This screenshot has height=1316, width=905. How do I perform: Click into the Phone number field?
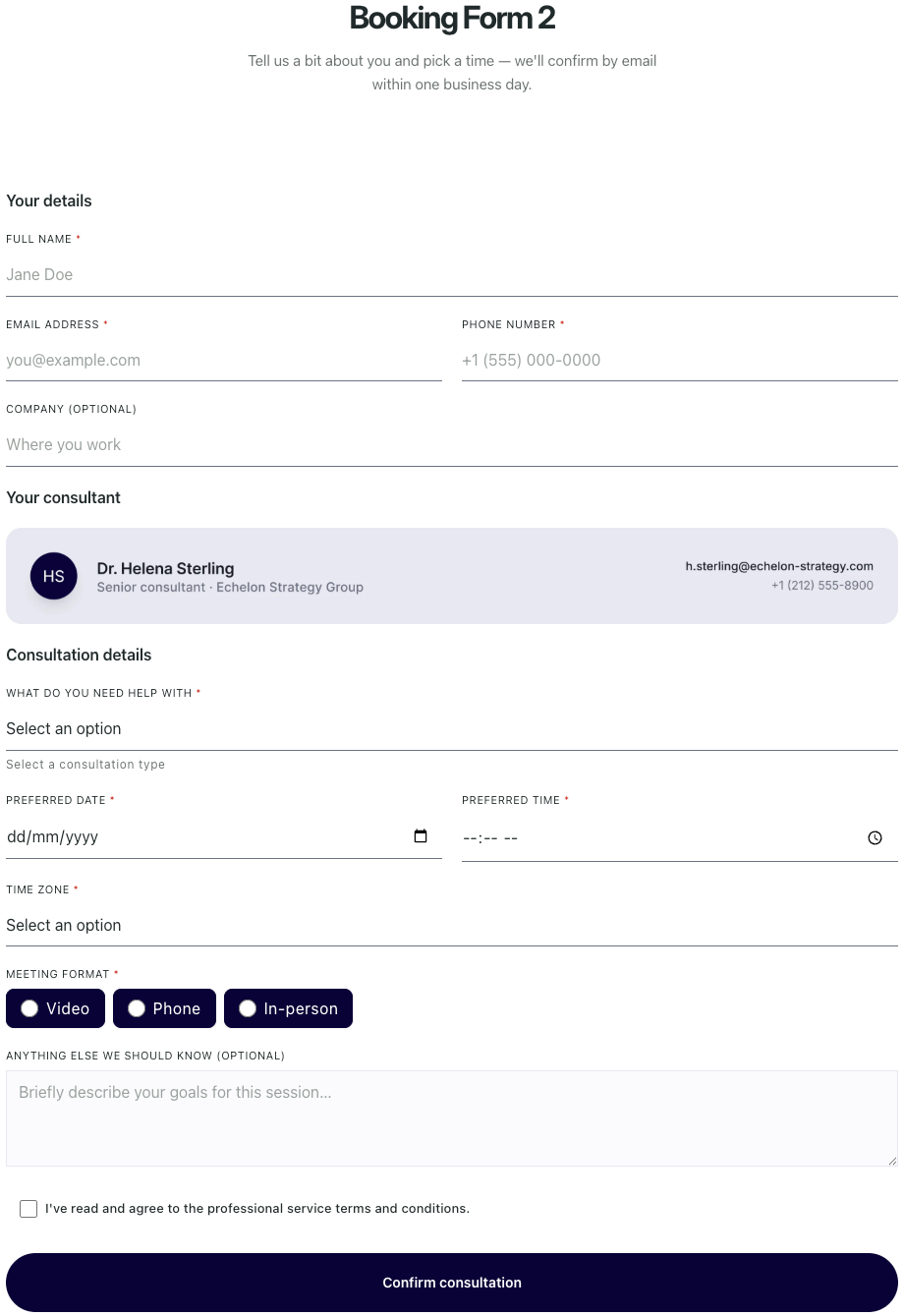coord(680,360)
